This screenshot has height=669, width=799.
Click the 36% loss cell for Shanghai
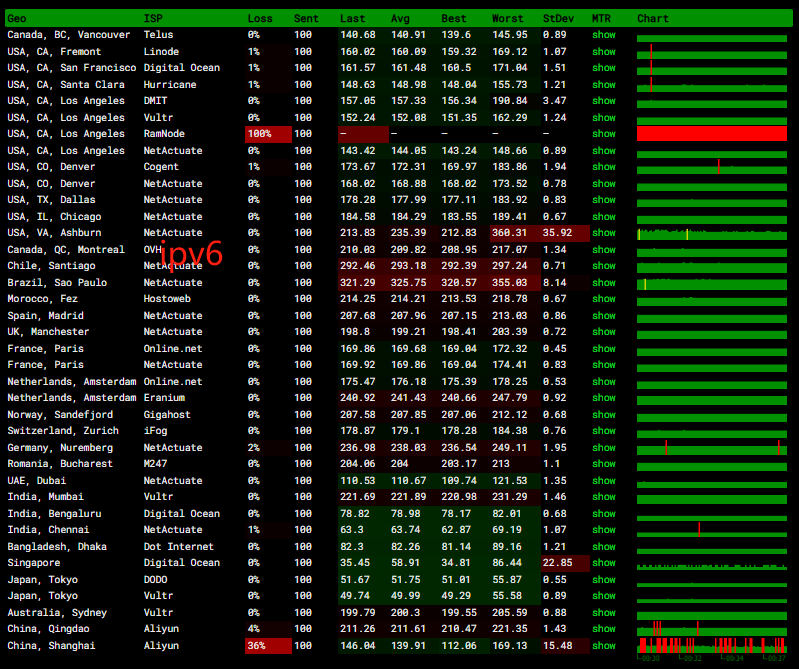point(269,646)
